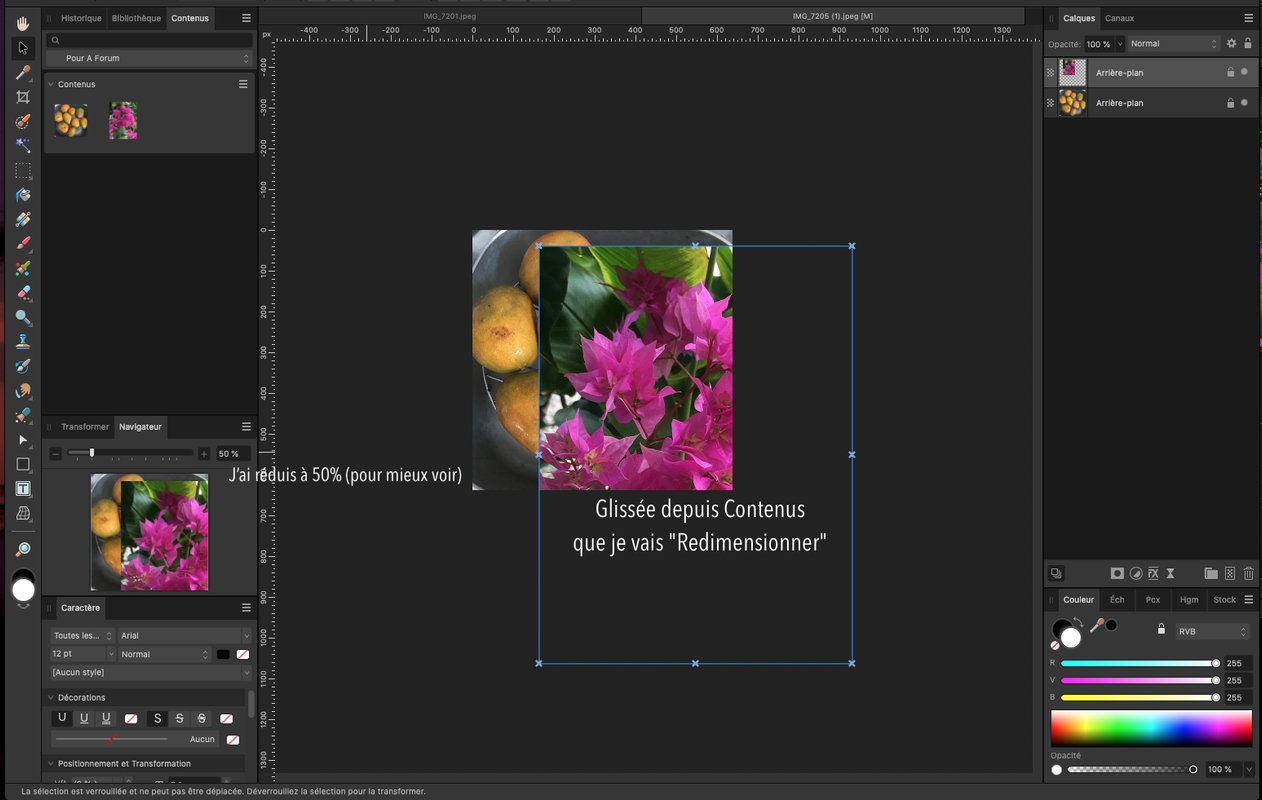Adjust the R red channel slider
Screen dimensions: 1262x800
[x=1138, y=663]
